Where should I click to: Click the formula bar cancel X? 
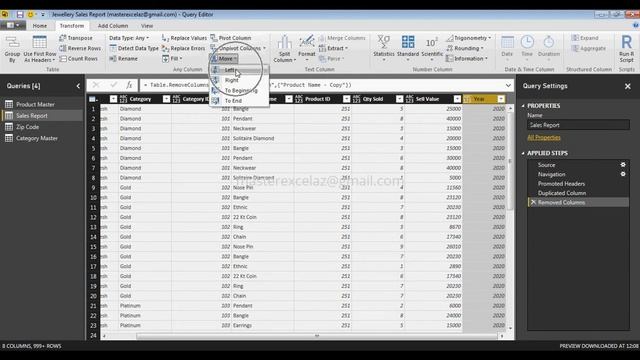point(96,85)
